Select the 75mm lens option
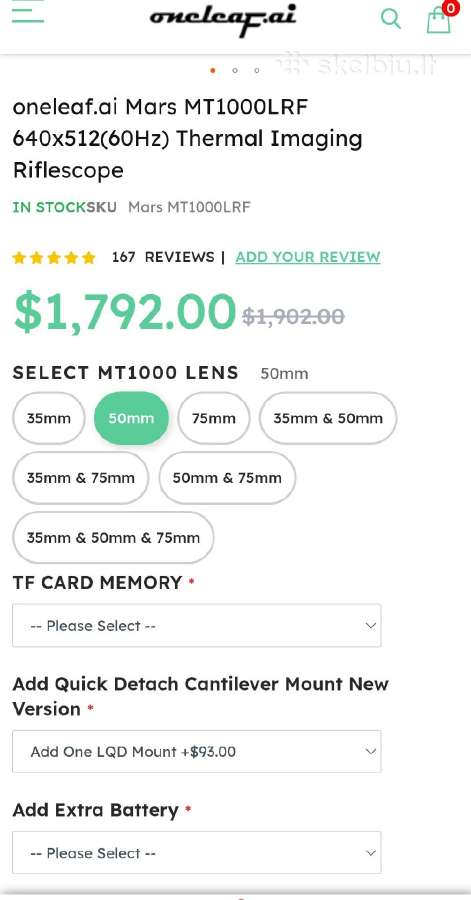This screenshot has width=471, height=900. point(214,418)
